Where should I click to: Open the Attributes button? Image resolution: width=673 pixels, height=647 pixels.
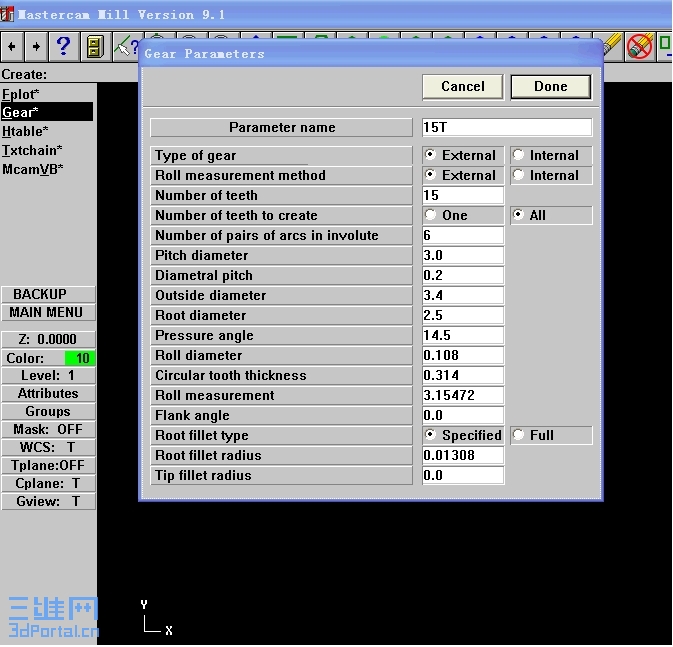(x=48, y=394)
